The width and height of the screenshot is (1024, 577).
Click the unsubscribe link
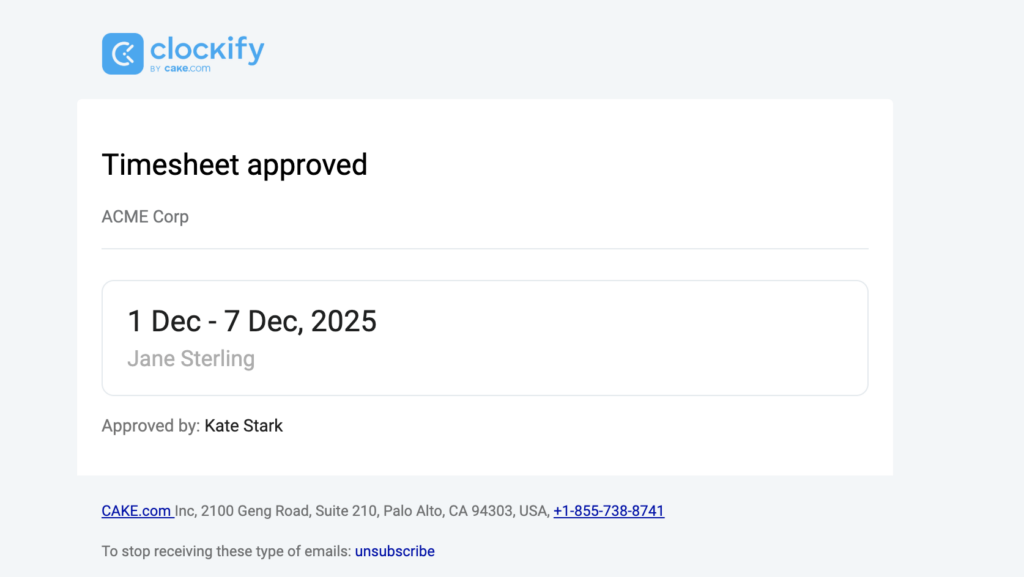pyautogui.click(x=394, y=551)
